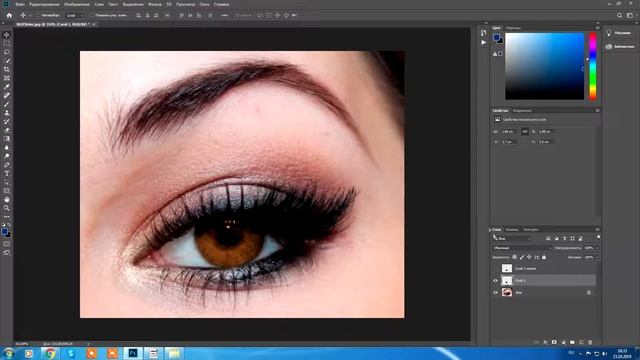Hide the bottom photo layer via eye icon
640x360 pixels.
(x=496, y=292)
